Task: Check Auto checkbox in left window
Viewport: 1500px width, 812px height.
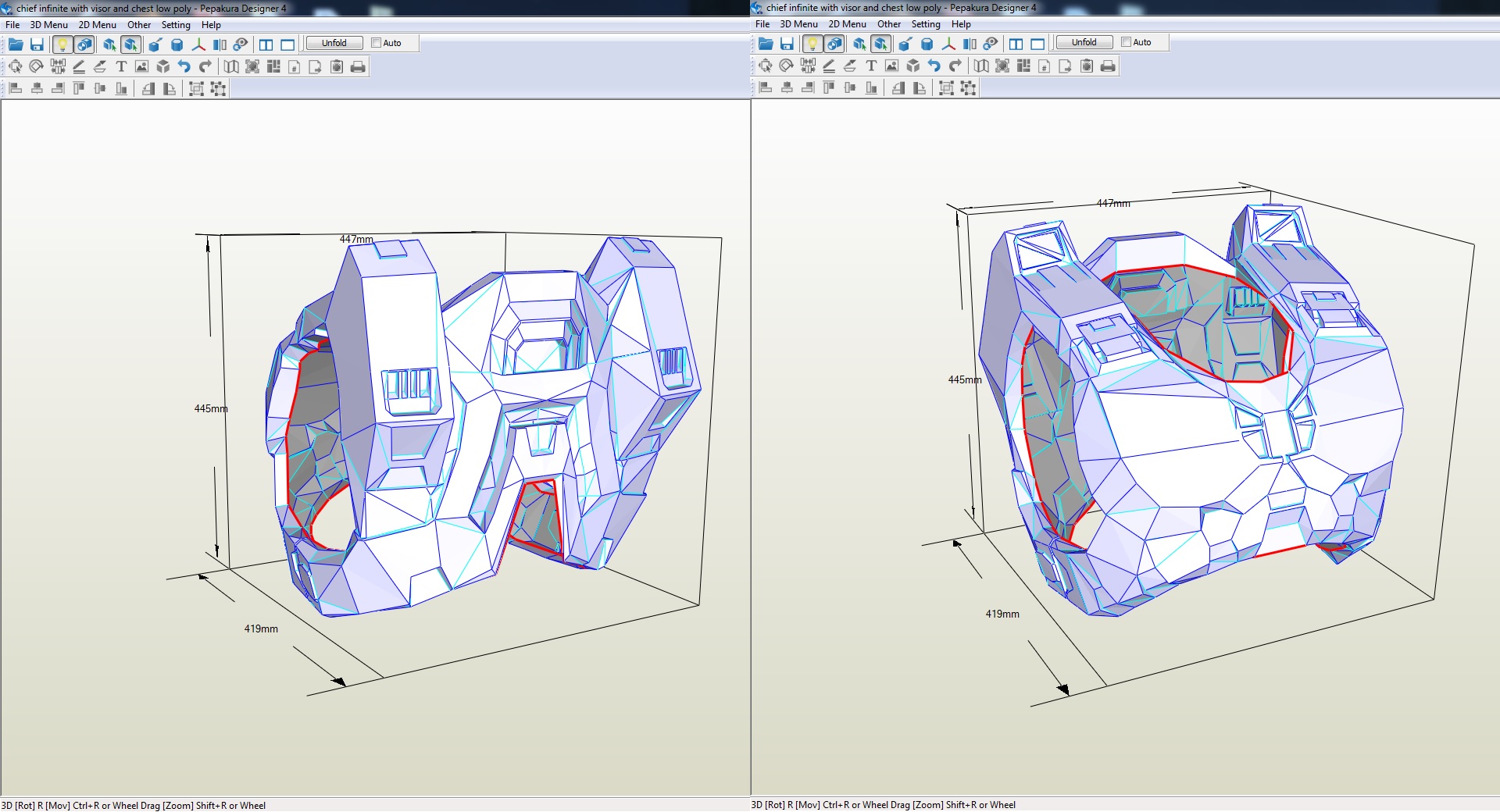Action: coord(376,43)
